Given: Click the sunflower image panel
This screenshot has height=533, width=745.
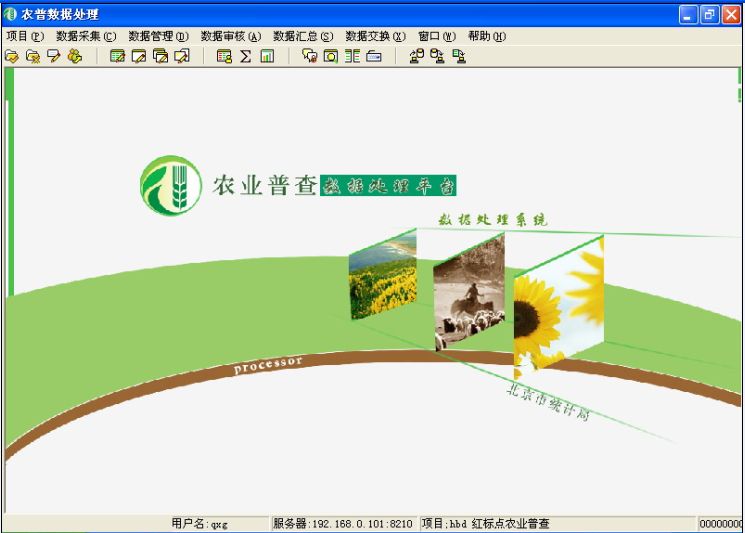Looking at the screenshot, I should coord(558,305).
